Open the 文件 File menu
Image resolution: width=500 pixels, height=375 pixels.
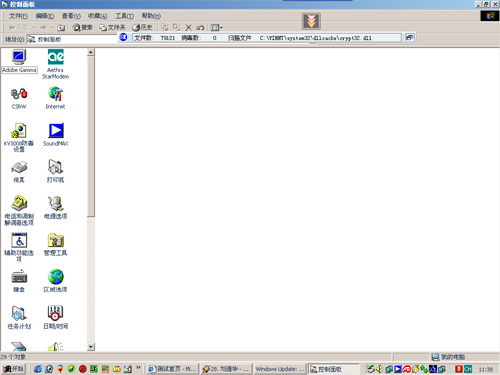click(18, 16)
